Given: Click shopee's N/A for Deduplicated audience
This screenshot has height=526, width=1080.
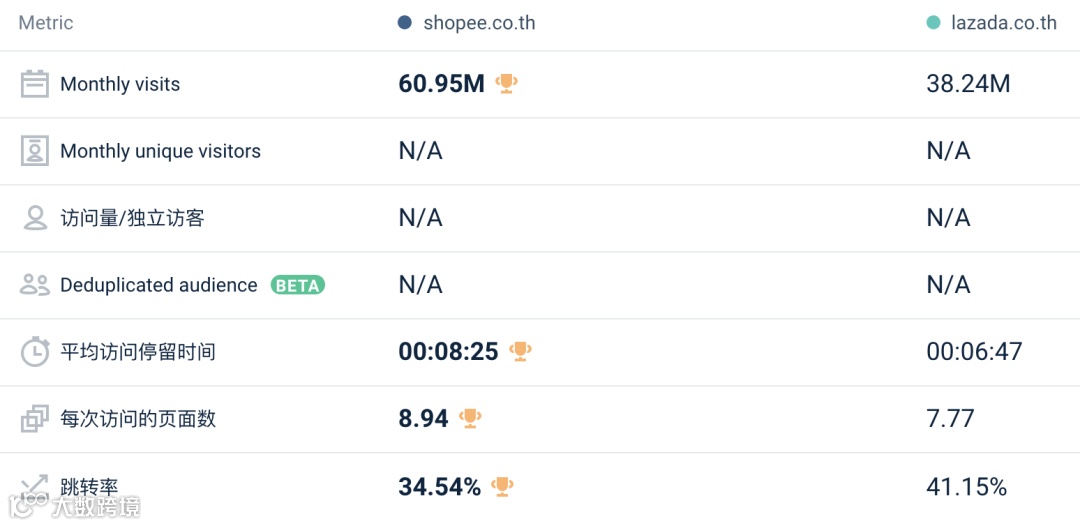Looking at the screenshot, I should pyautogui.click(x=420, y=284).
